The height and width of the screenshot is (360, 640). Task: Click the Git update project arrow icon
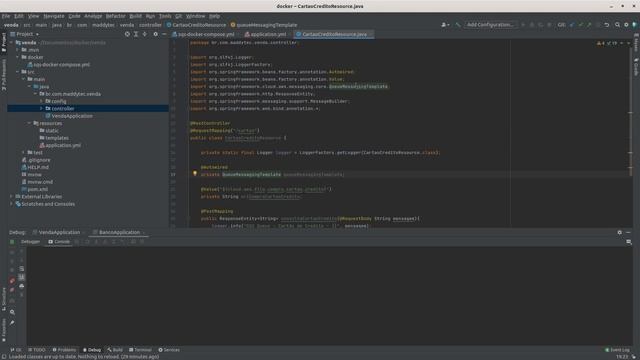pos(571,25)
